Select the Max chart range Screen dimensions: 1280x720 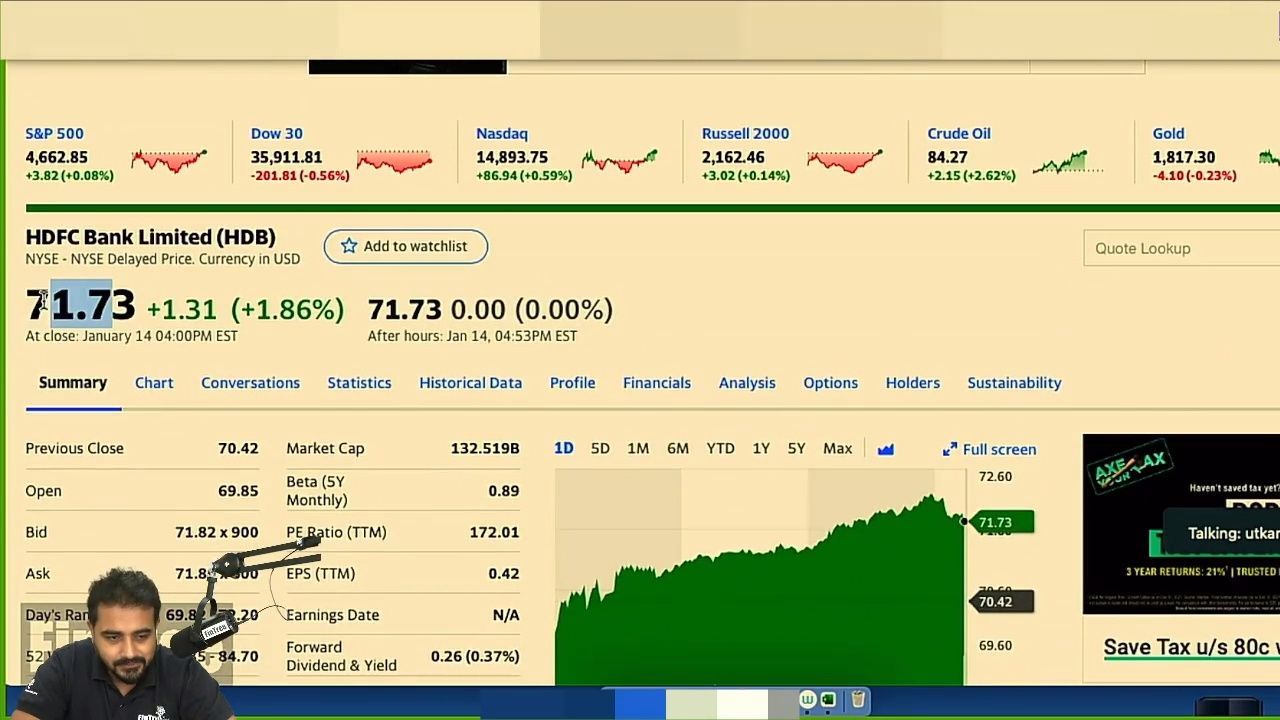pos(837,449)
